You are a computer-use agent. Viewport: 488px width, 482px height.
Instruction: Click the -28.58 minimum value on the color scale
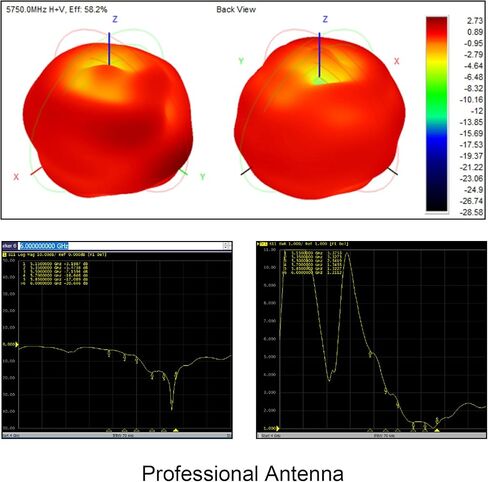tap(472, 212)
